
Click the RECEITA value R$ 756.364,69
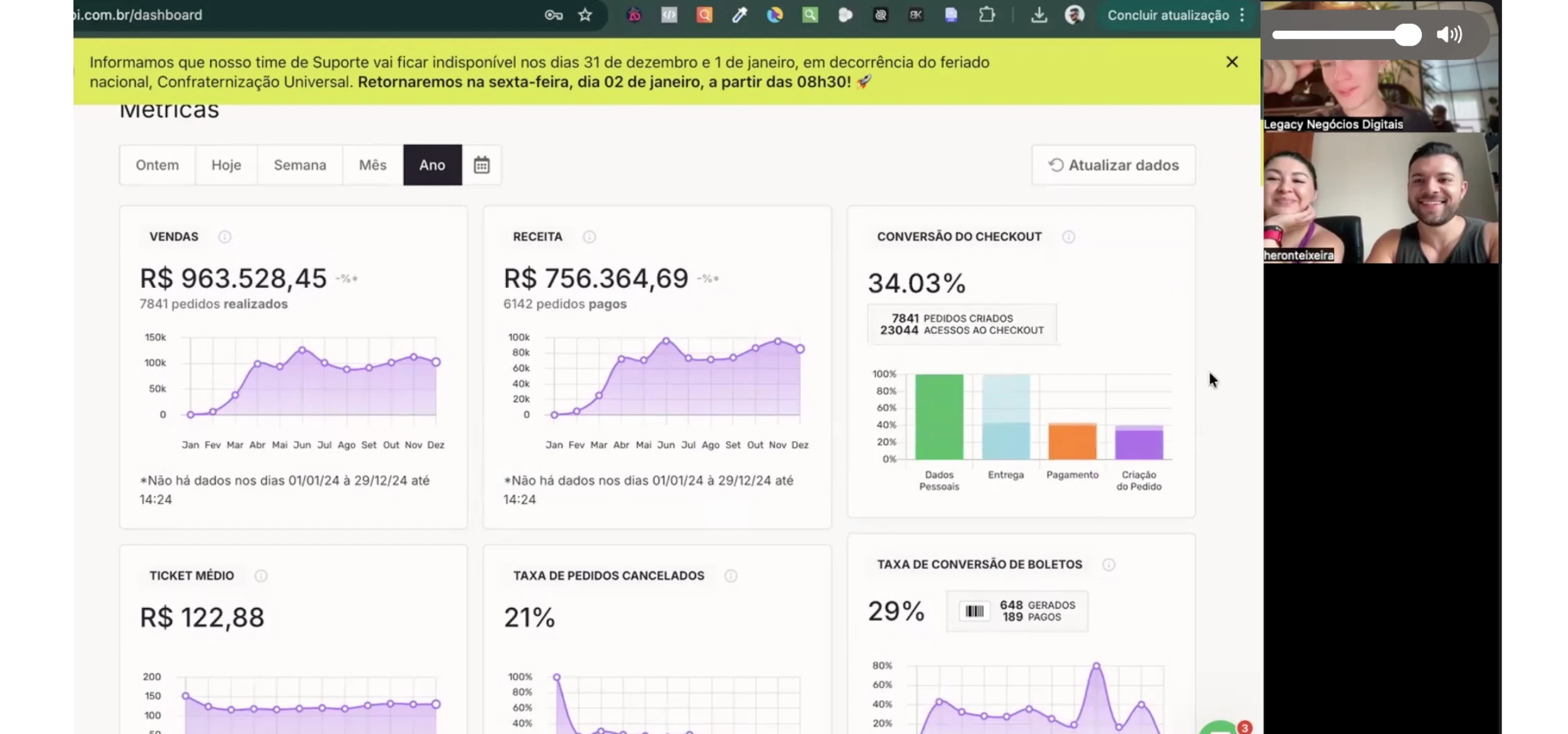coord(596,279)
